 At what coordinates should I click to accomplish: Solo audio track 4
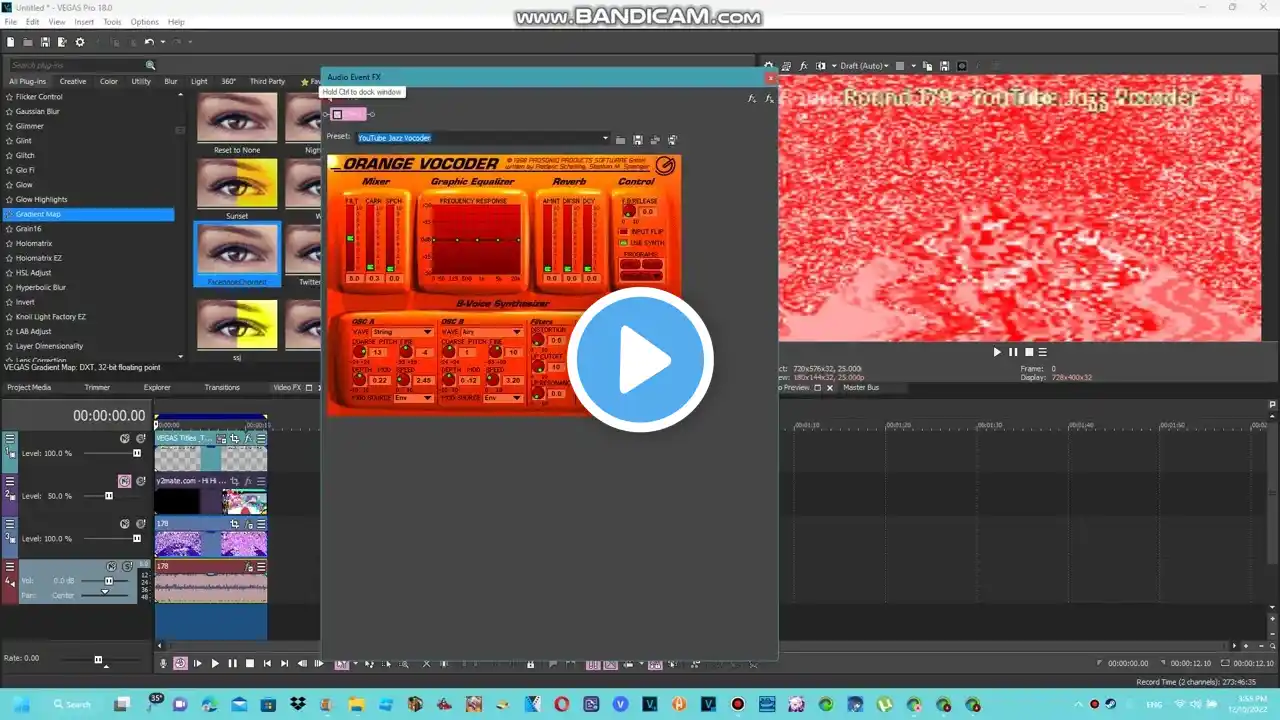[x=128, y=566]
